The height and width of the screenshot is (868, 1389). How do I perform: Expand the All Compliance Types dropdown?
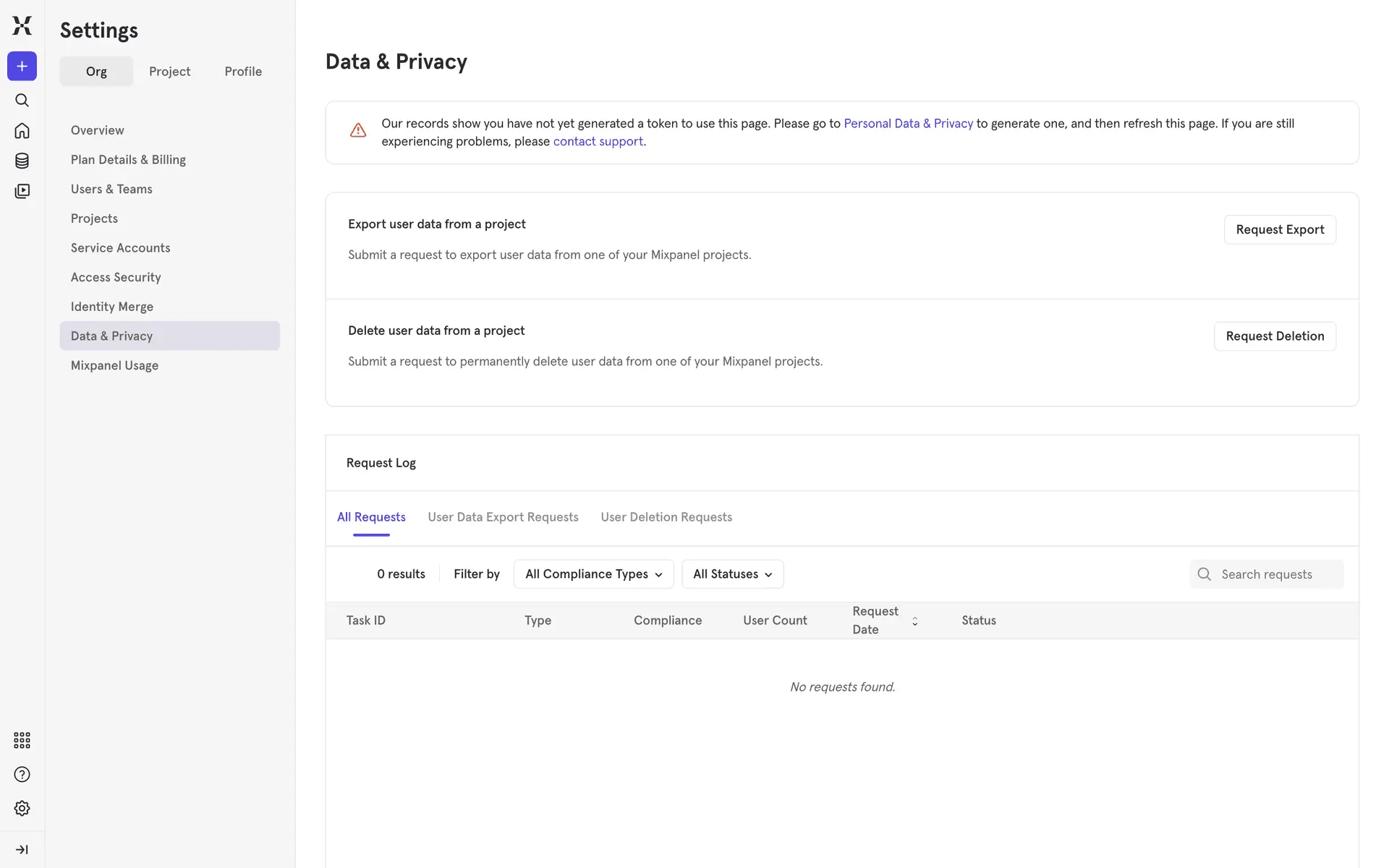pyautogui.click(x=593, y=574)
